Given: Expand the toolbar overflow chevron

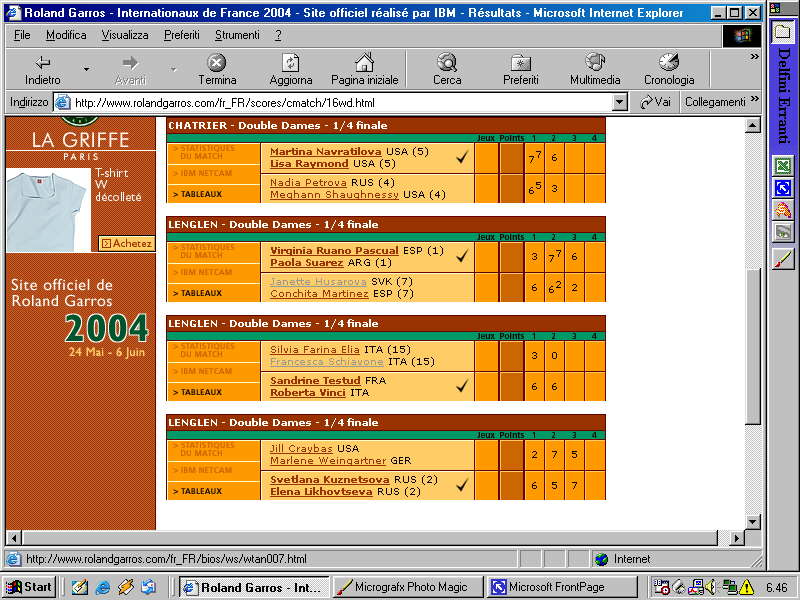Looking at the screenshot, I should [755, 57].
